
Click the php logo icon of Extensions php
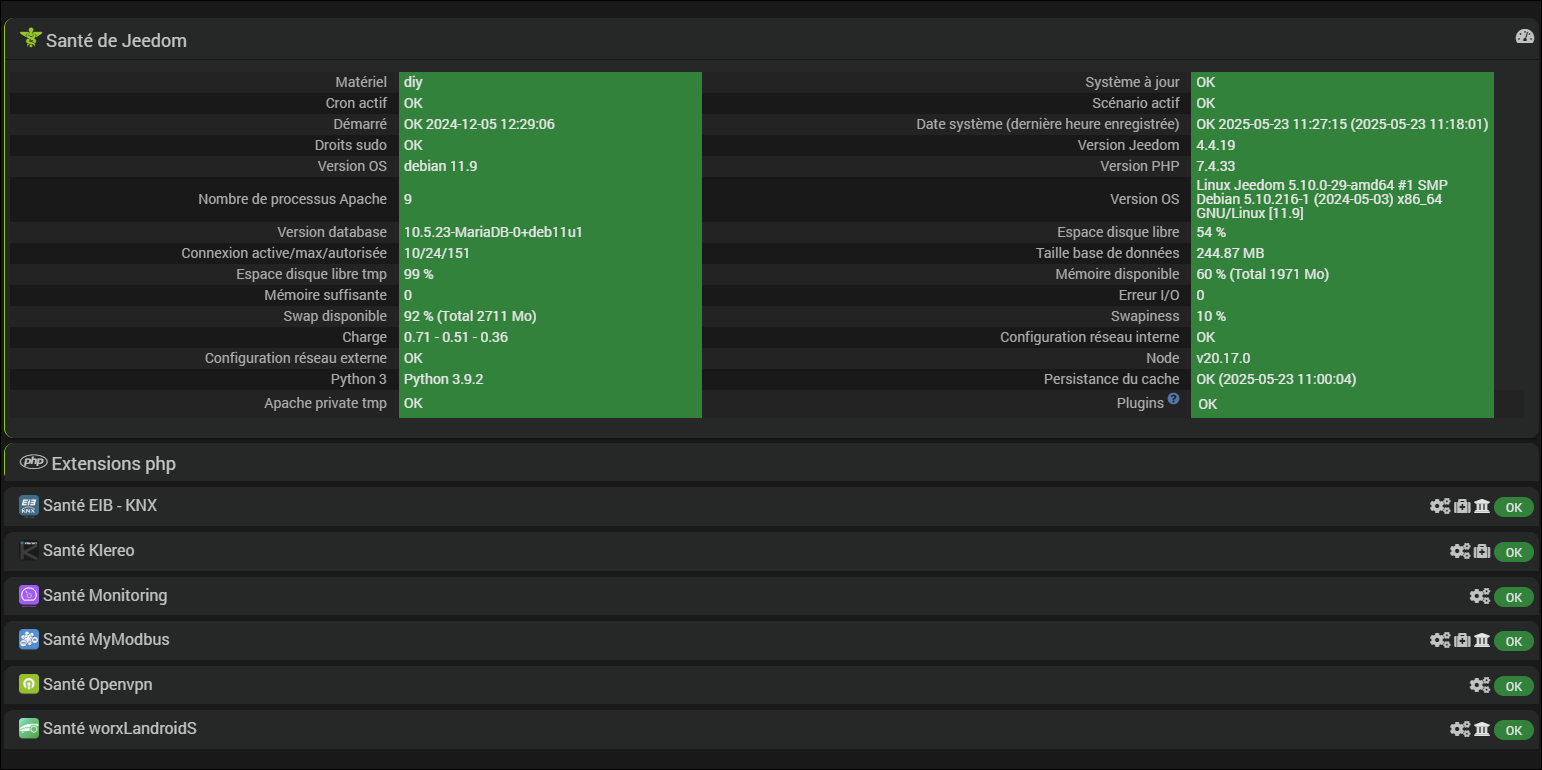tap(34, 462)
